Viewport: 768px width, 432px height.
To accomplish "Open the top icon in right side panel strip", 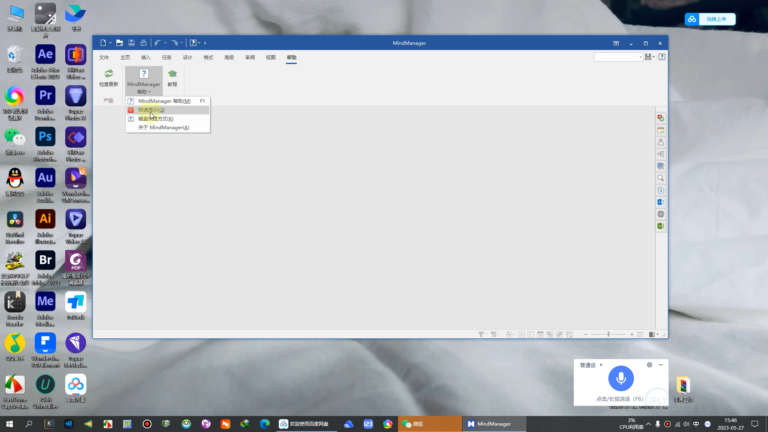I will tap(661, 118).
